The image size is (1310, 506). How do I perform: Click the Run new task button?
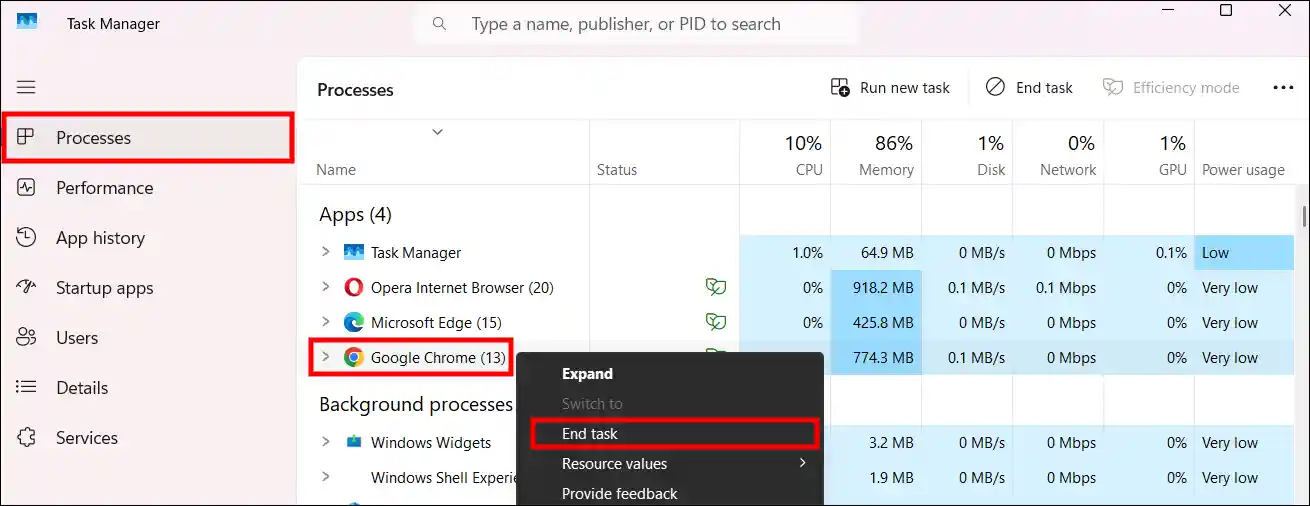(890, 88)
